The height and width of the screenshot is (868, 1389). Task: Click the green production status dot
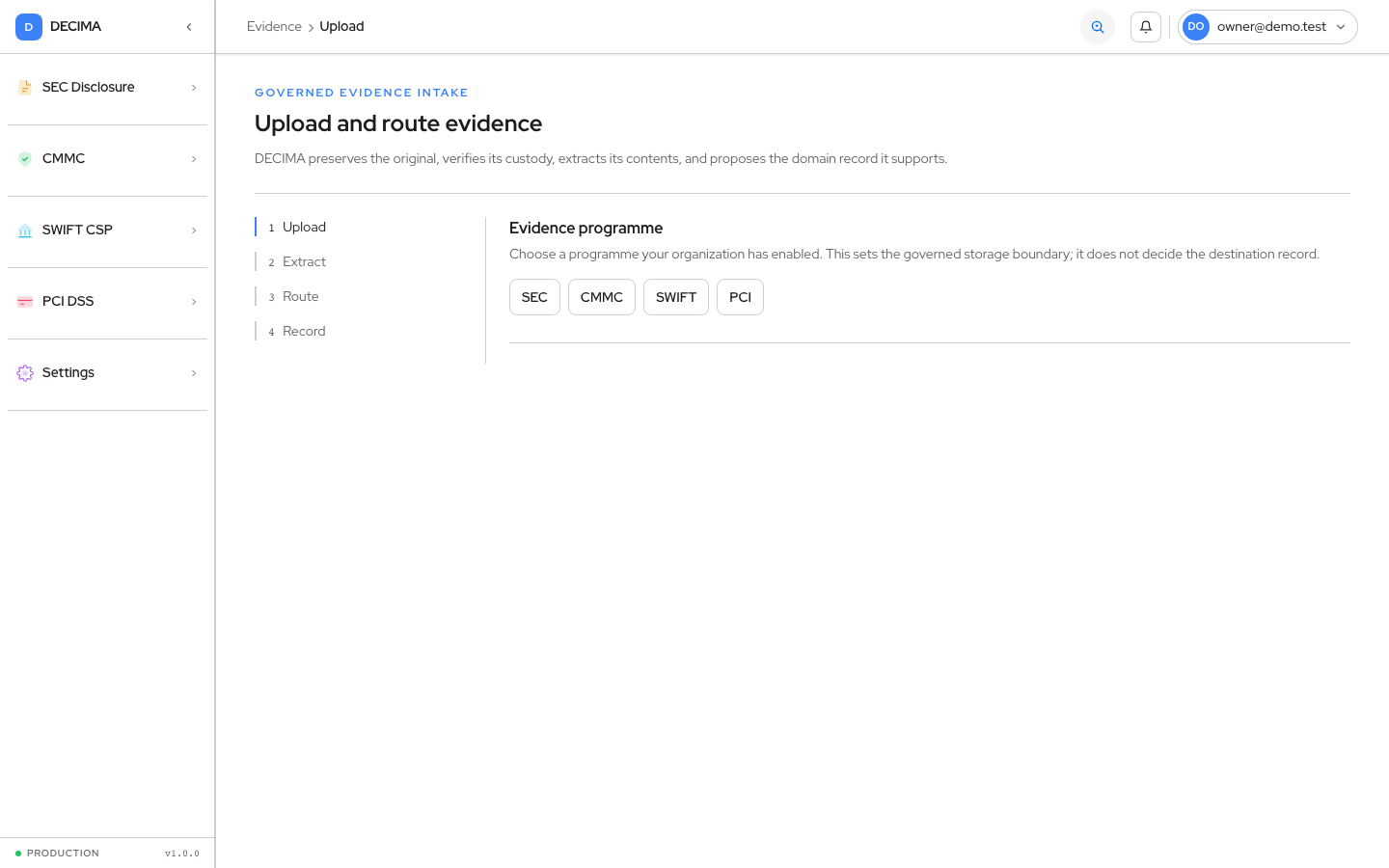point(18,854)
